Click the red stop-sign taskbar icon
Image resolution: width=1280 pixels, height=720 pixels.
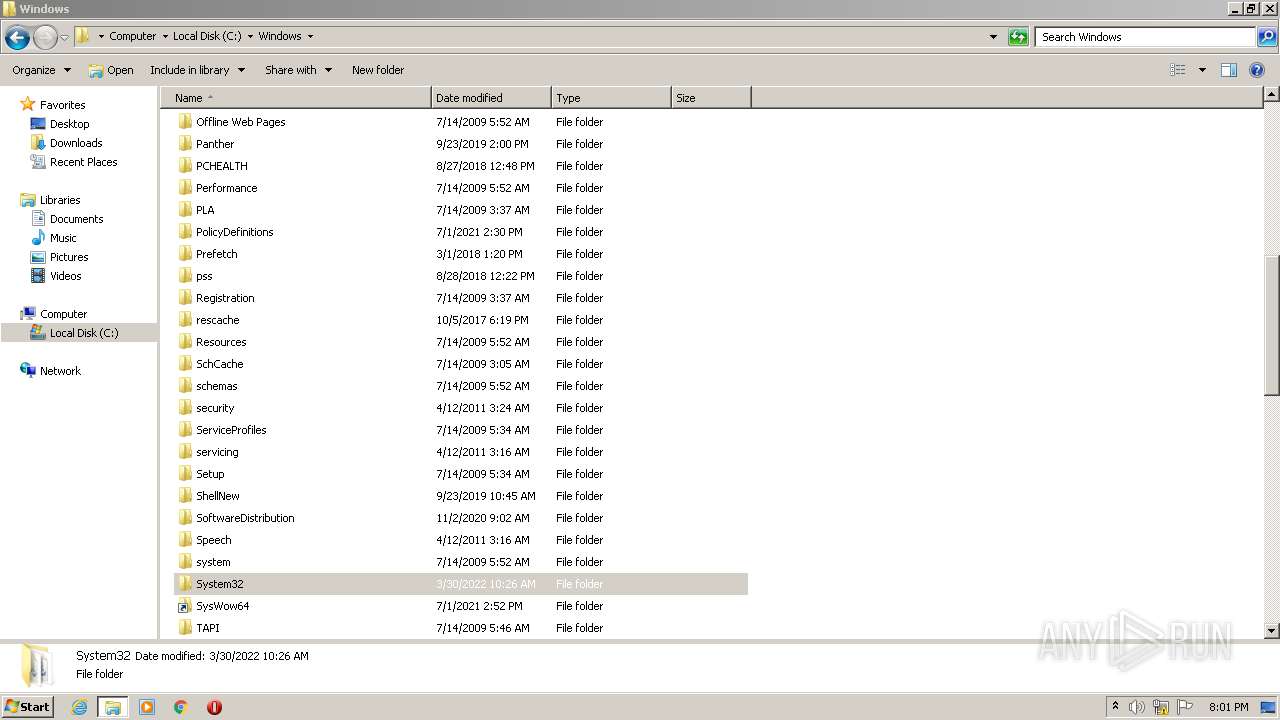pos(214,707)
